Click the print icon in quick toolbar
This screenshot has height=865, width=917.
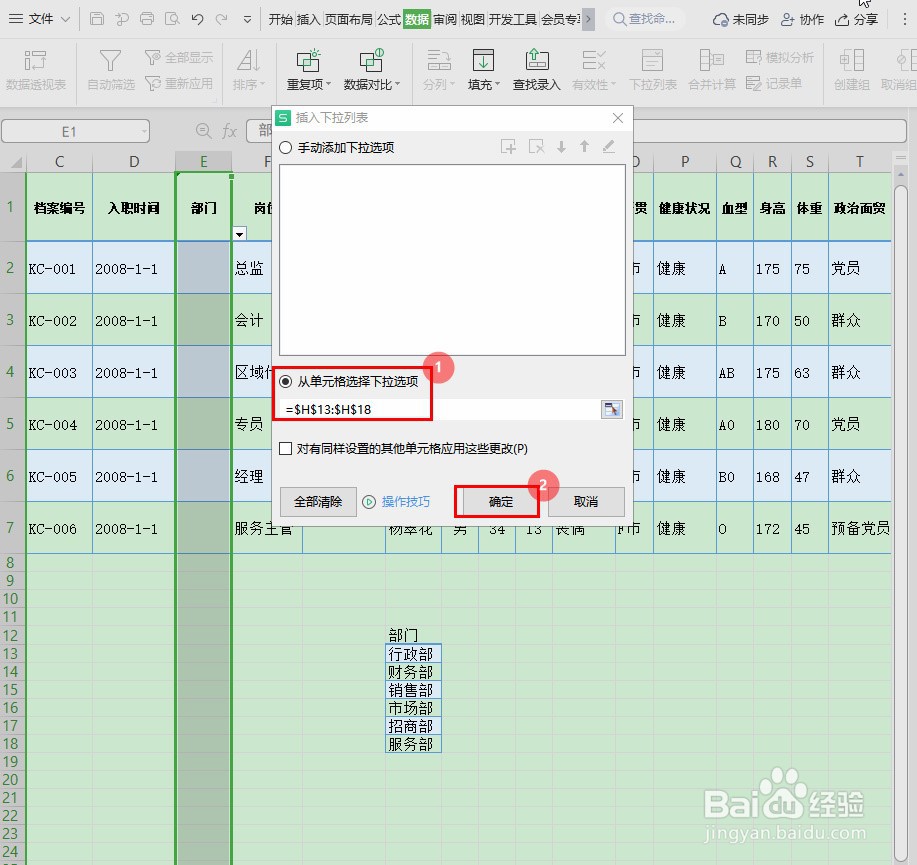(x=147, y=19)
